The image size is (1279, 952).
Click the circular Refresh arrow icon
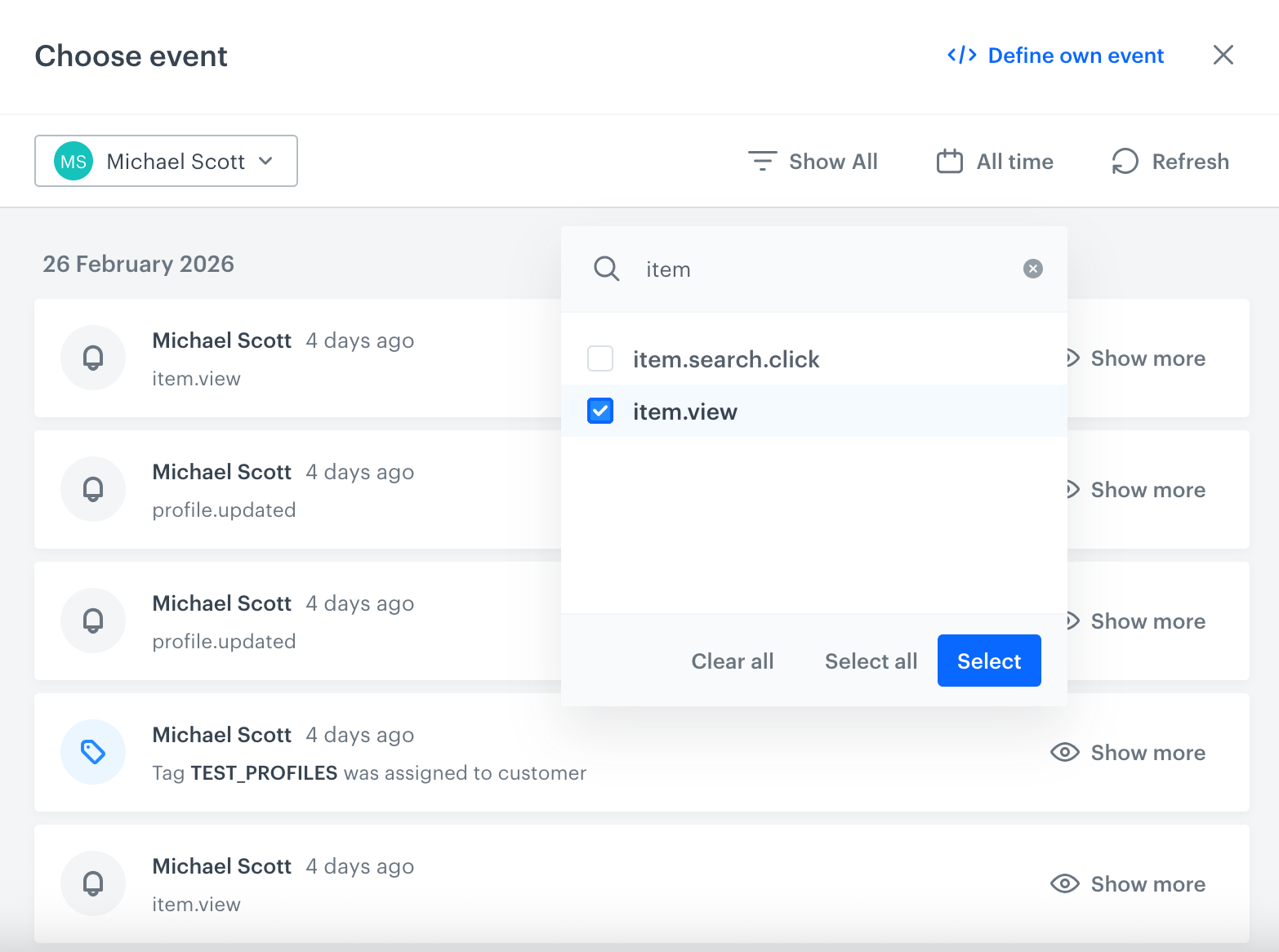[1125, 161]
